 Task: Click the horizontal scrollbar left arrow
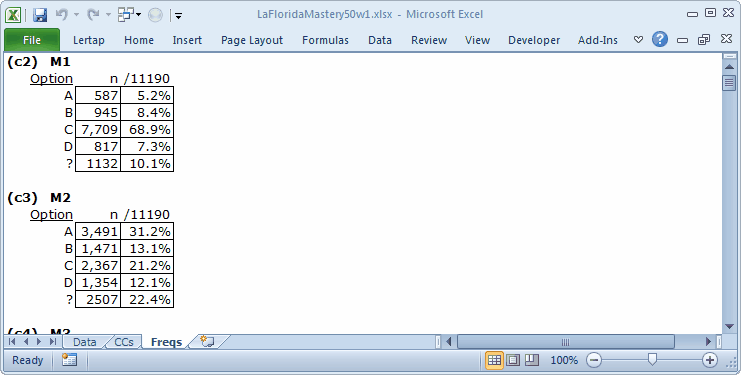click(x=449, y=341)
